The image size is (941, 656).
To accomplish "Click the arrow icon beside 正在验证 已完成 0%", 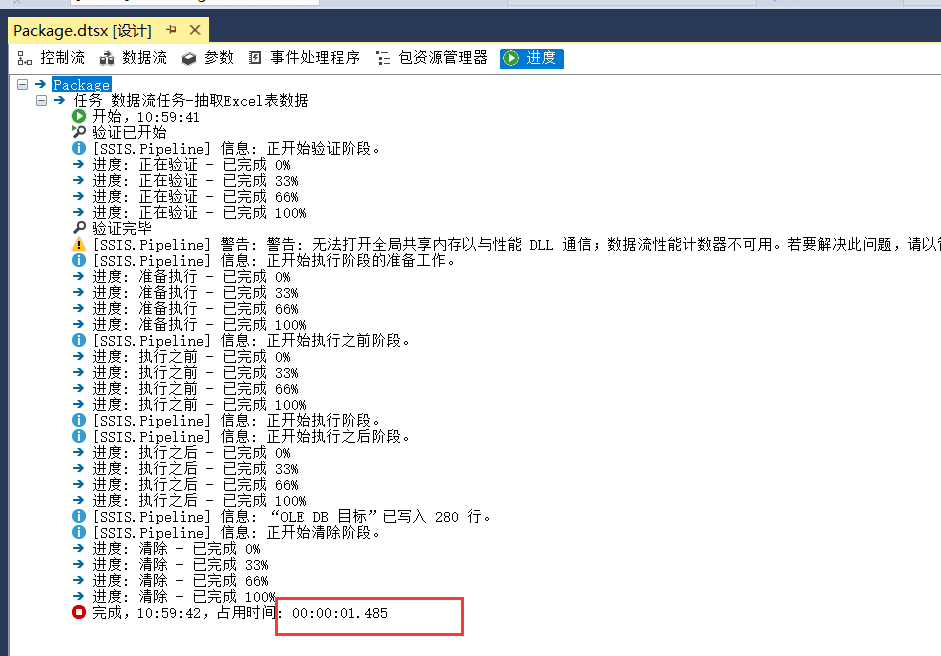I will coord(79,164).
